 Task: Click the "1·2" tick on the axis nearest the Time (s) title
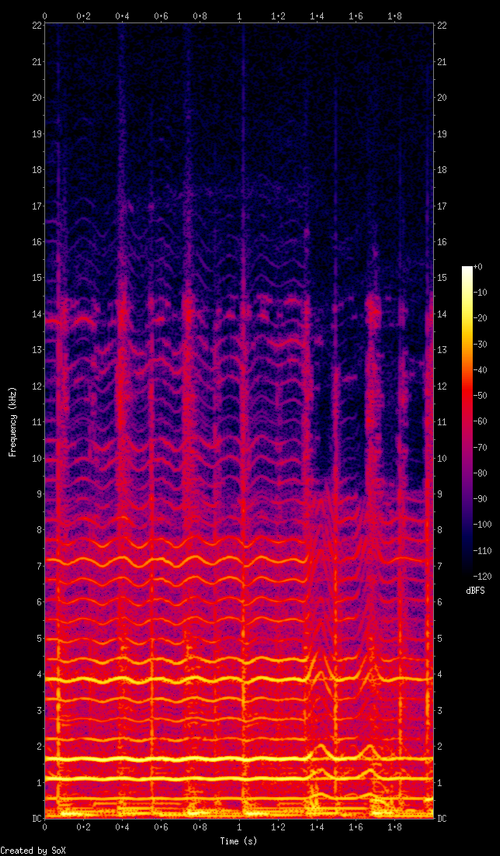pos(278,828)
